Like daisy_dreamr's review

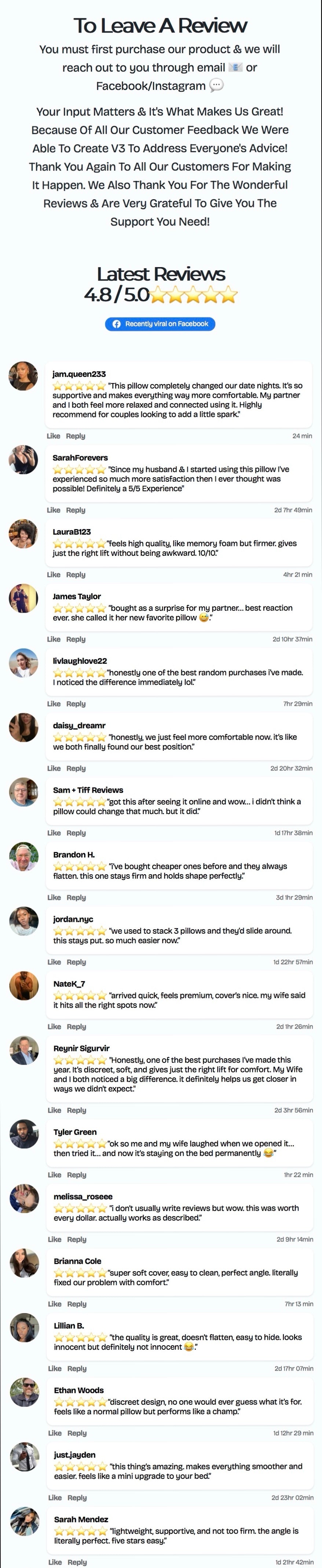(x=54, y=768)
